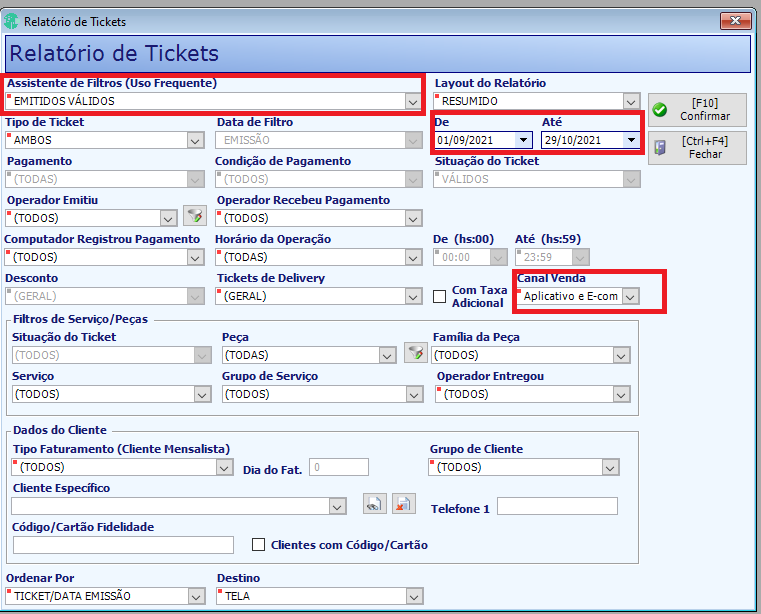Click the green checkmark on Confirmar button
Viewport: 761px width, 614px height.
click(660, 110)
